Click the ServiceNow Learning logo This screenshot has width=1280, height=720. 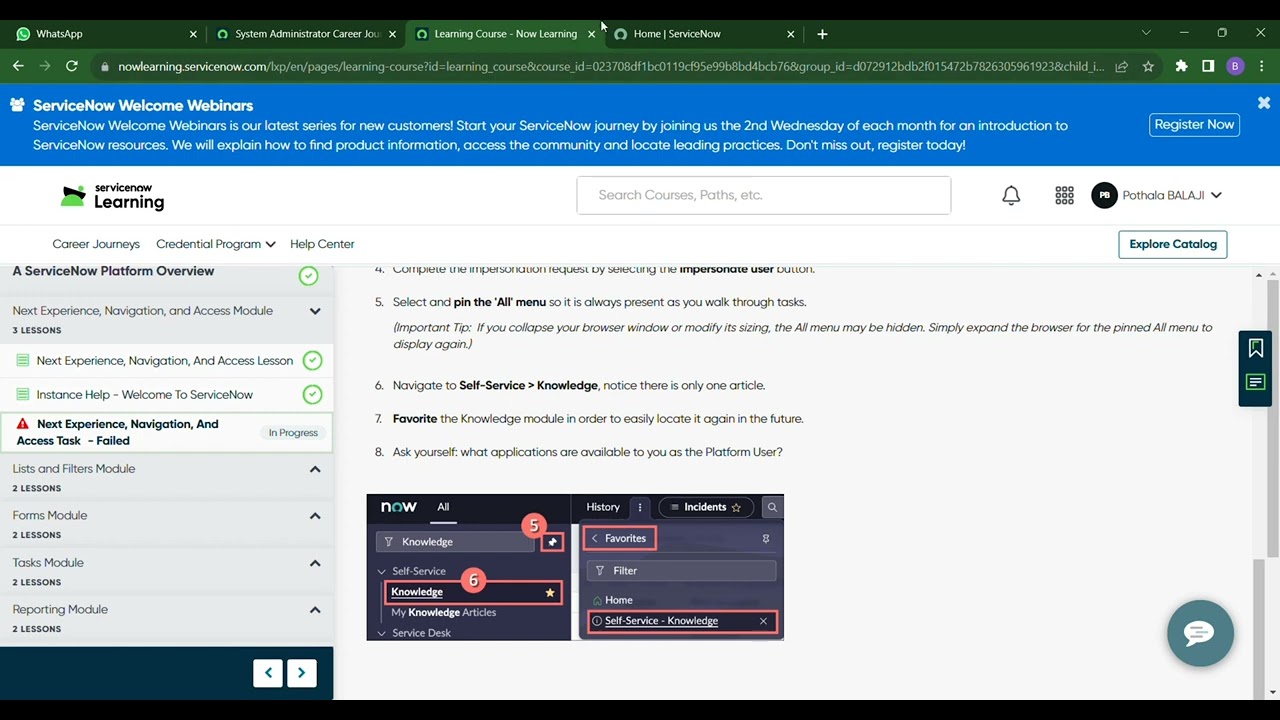(113, 196)
